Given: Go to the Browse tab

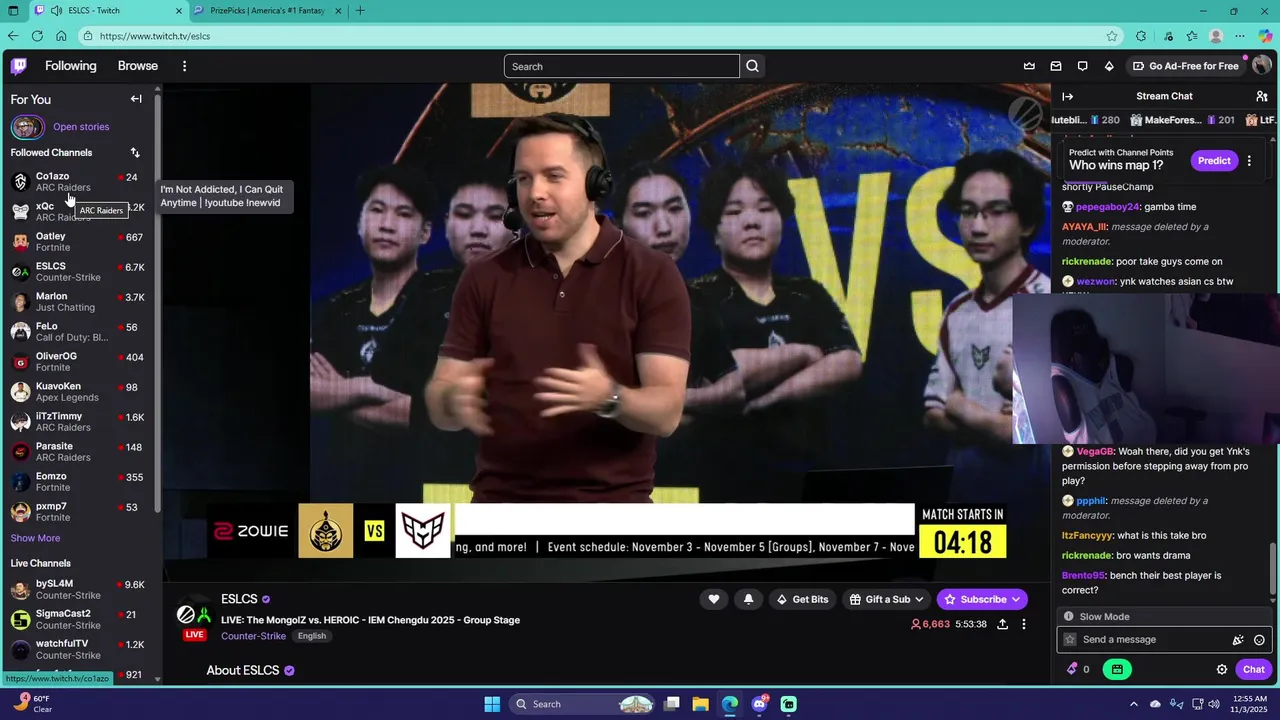Looking at the screenshot, I should (138, 66).
